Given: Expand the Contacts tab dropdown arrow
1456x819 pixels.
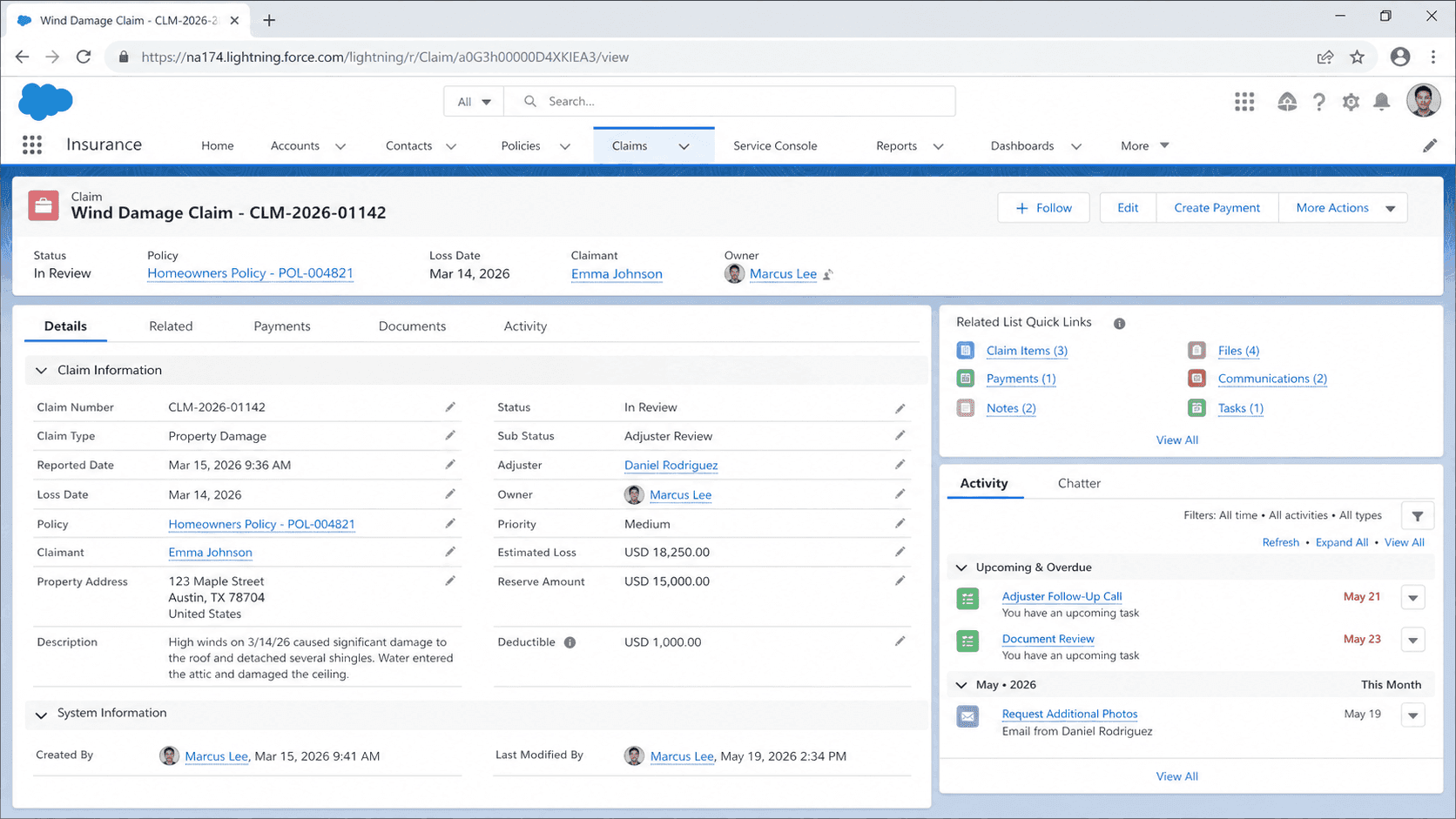Looking at the screenshot, I should click(451, 146).
